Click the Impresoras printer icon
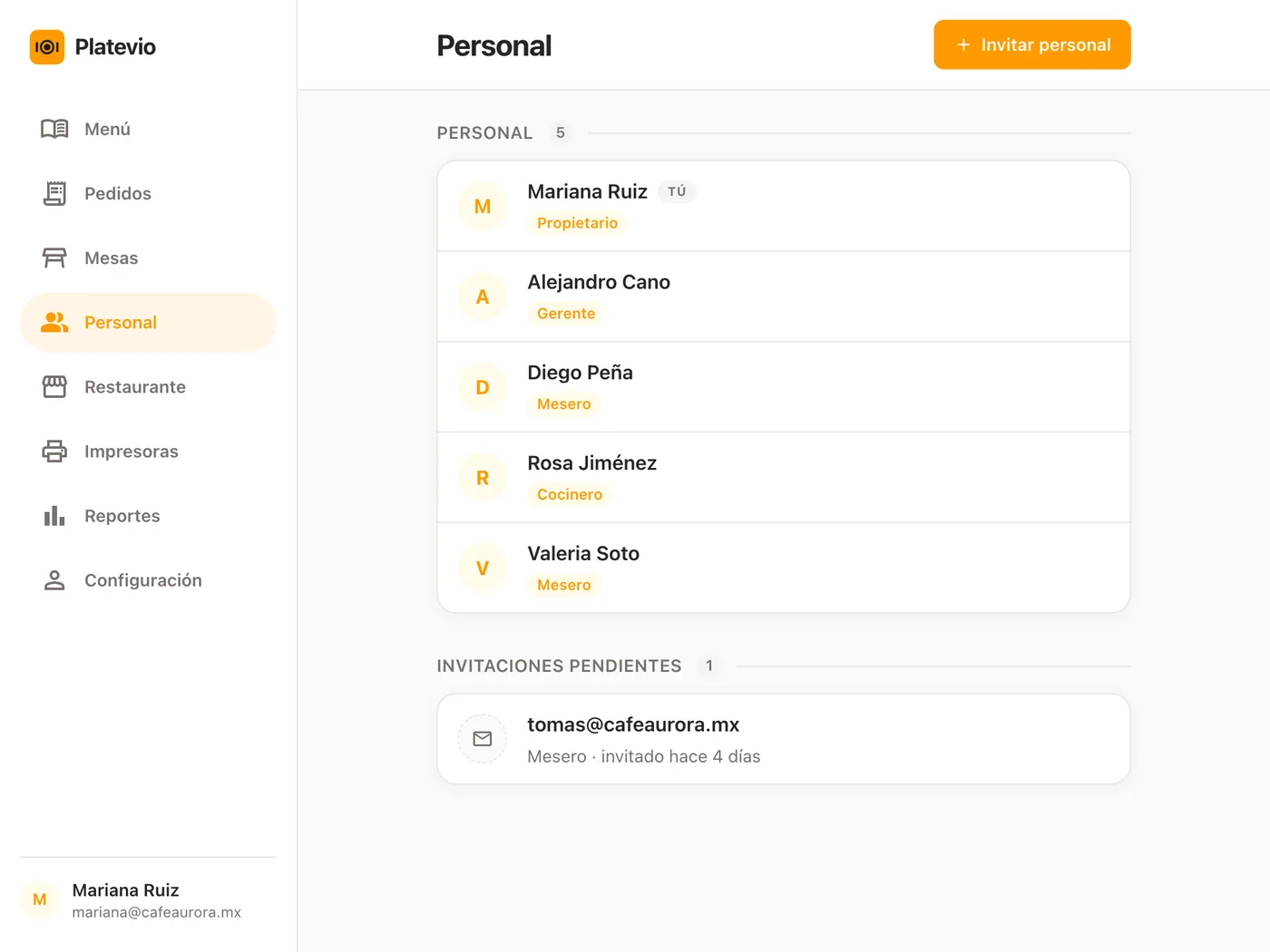 pos(54,451)
